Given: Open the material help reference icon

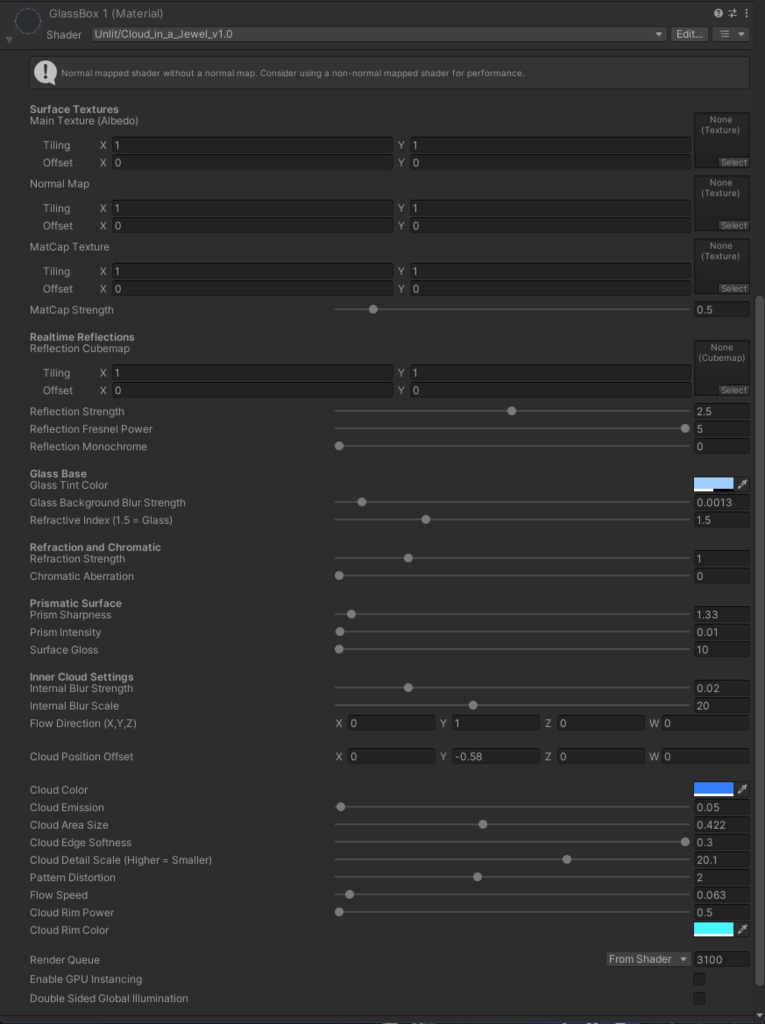Looking at the screenshot, I should click(718, 13).
